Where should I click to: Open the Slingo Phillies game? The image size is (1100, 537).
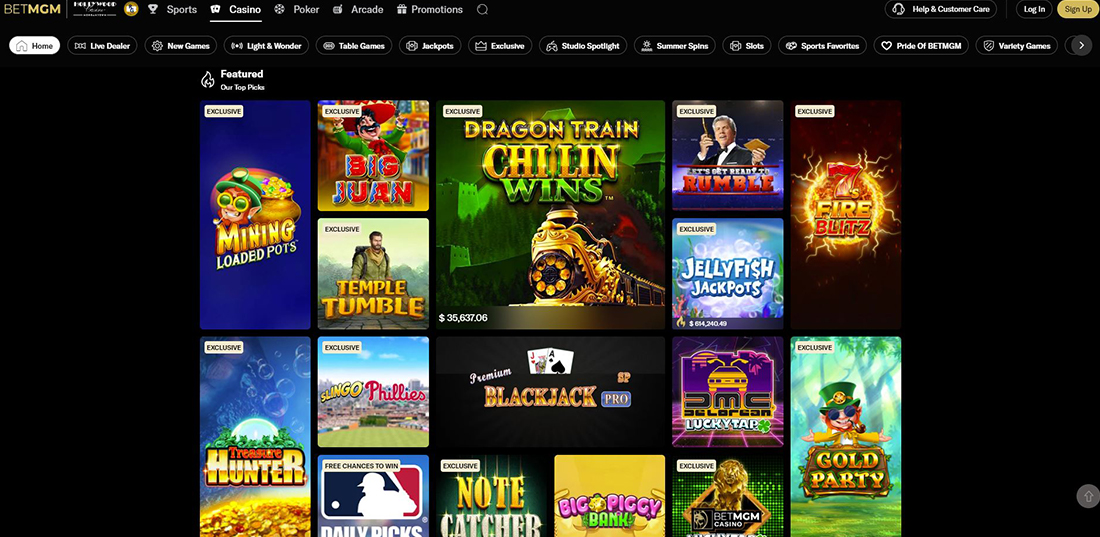click(x=373, y=392)
